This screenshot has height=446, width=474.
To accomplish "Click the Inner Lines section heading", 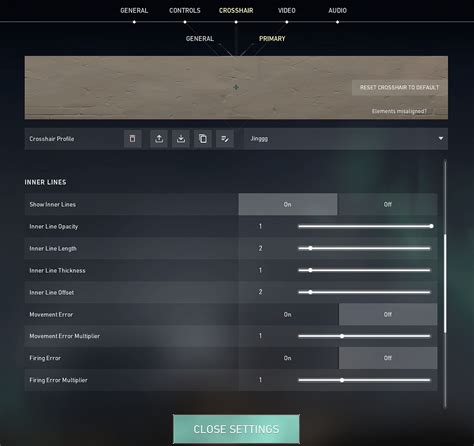I will click(x=45, y=182).
